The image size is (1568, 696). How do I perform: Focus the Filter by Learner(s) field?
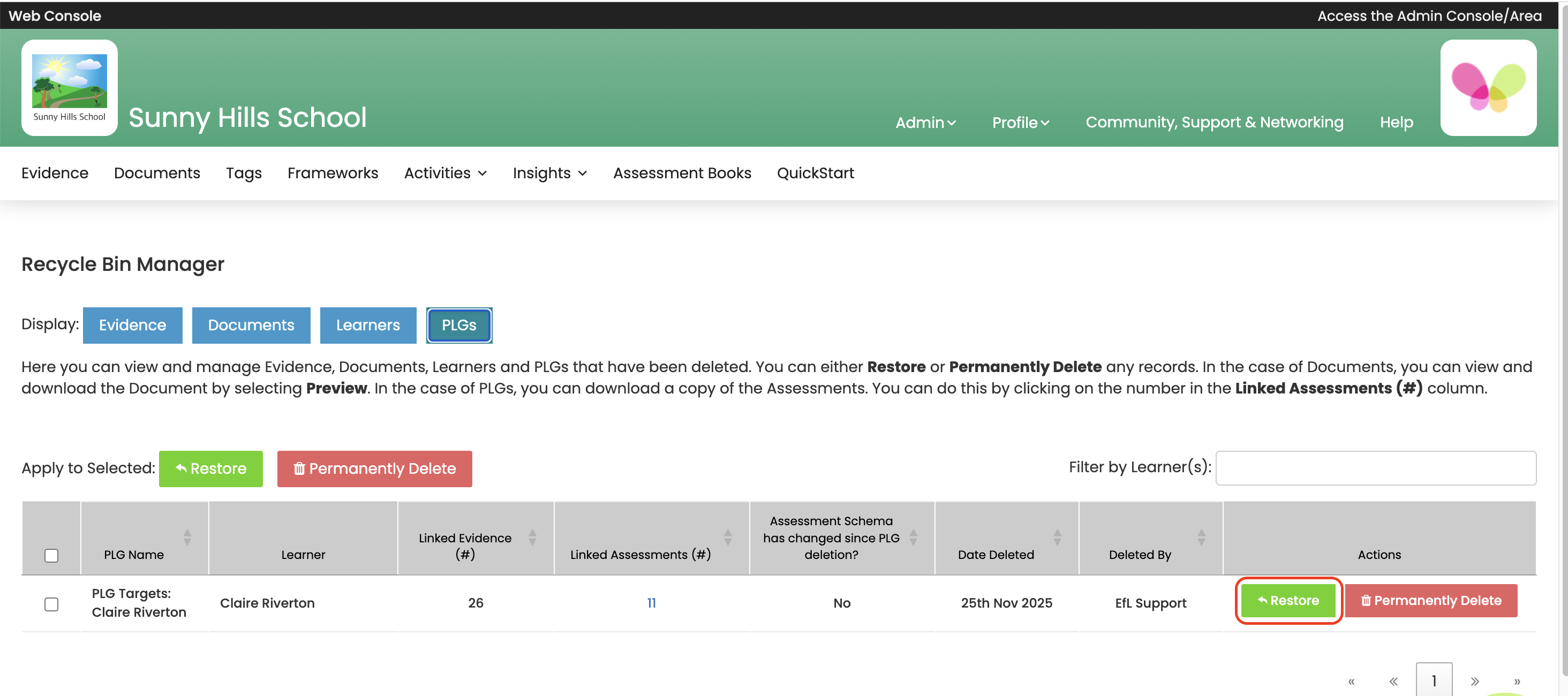tap(1375, 468)
